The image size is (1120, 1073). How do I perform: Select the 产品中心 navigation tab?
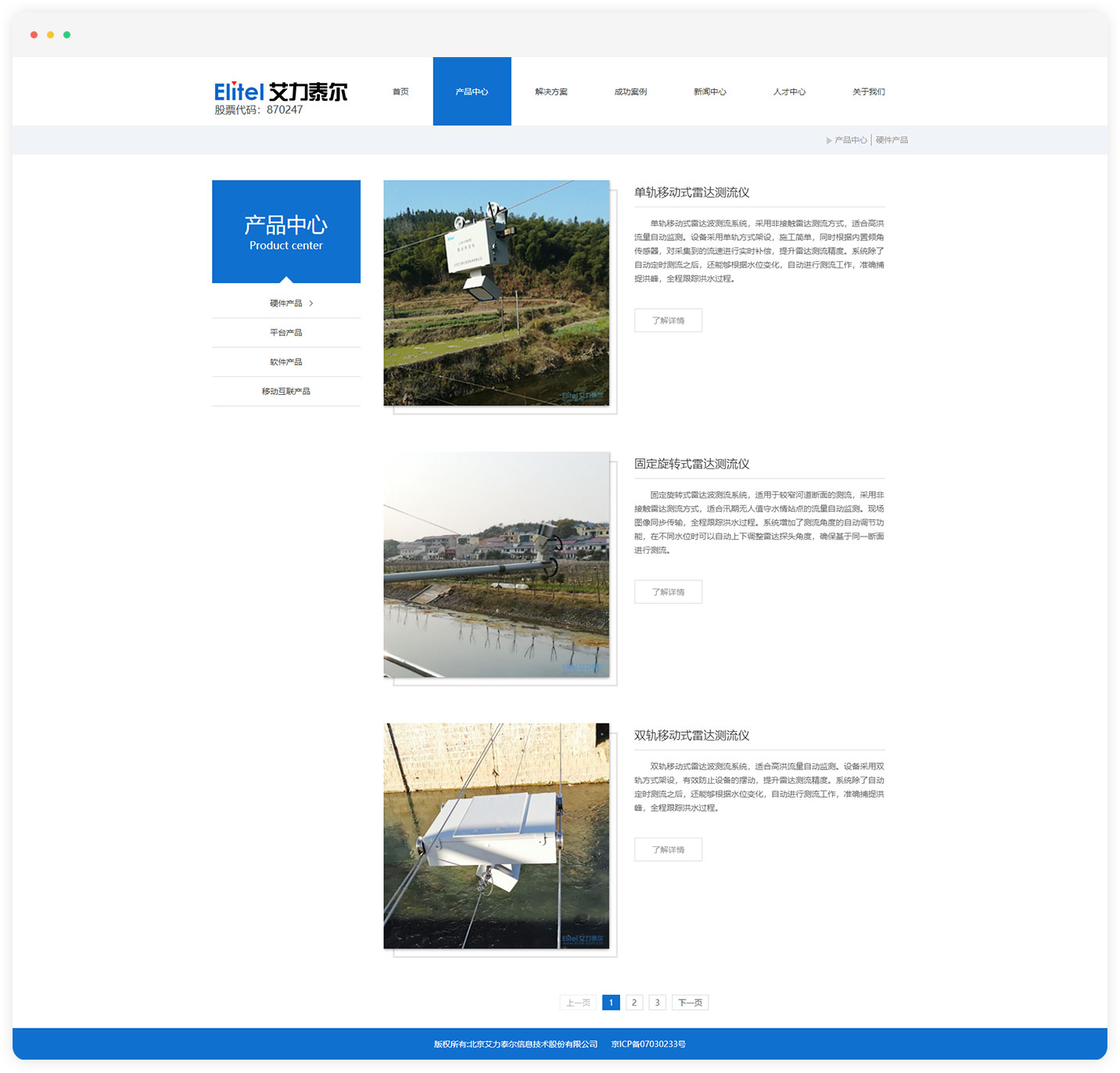(x=472, y=92)
